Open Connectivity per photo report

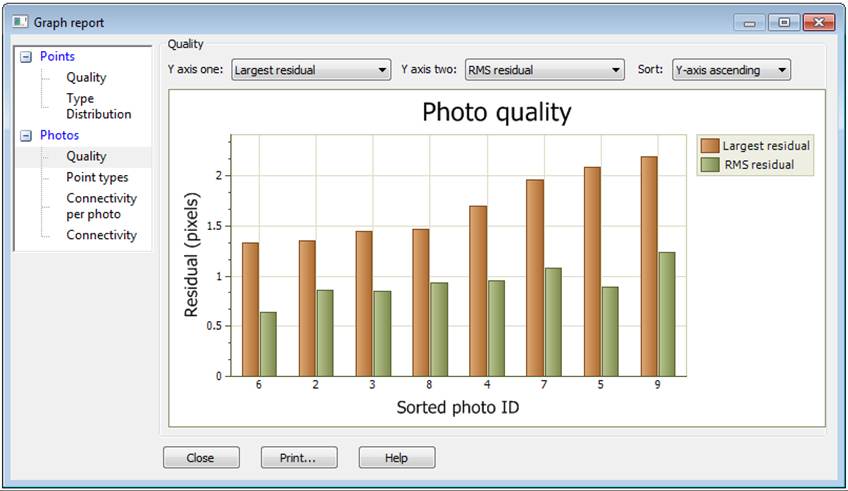pyautogui.click(x=101, y=206)
